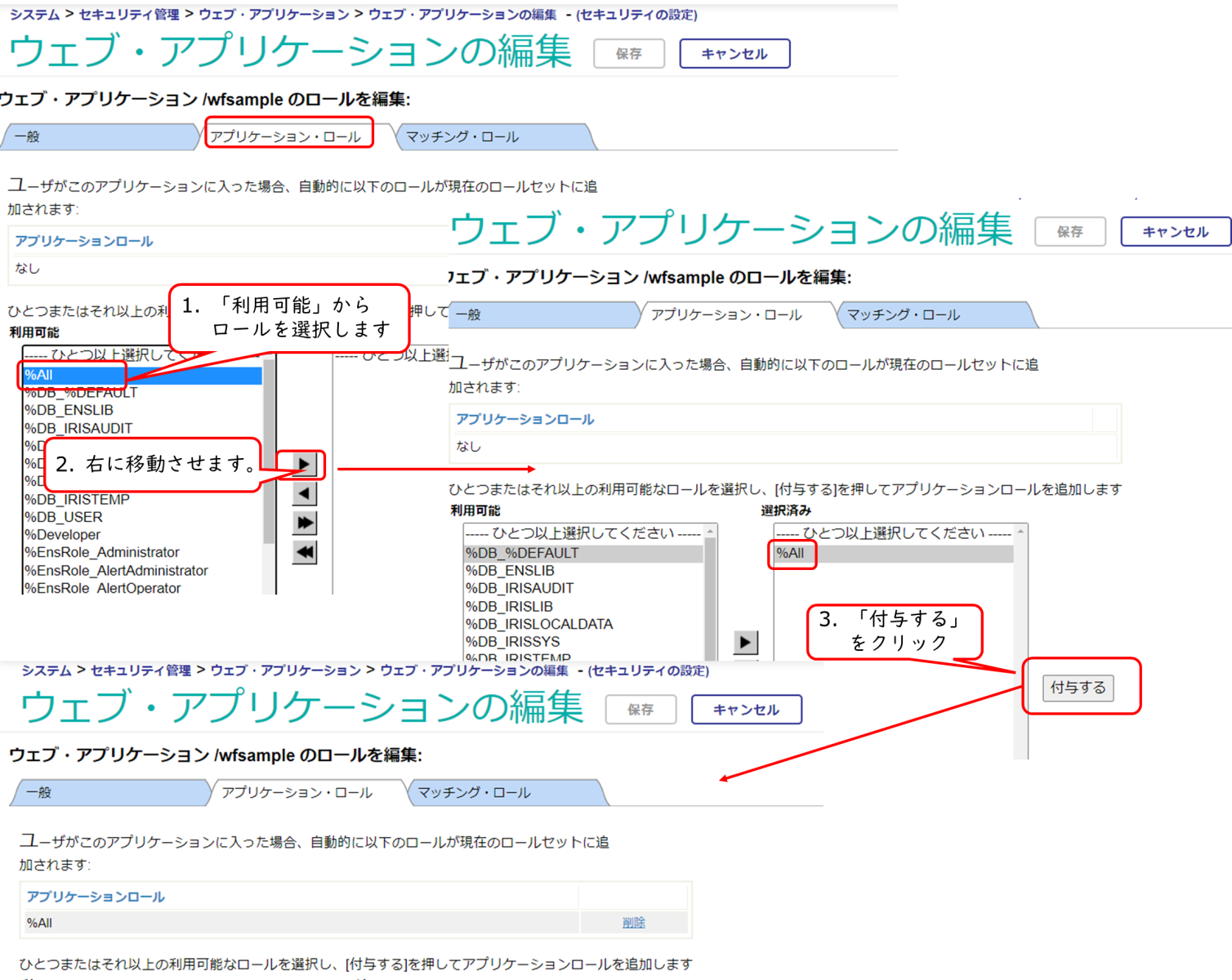Click the double left arrow remove-all button
This screenshot has width=1232, height=980.
pos(304,552)
